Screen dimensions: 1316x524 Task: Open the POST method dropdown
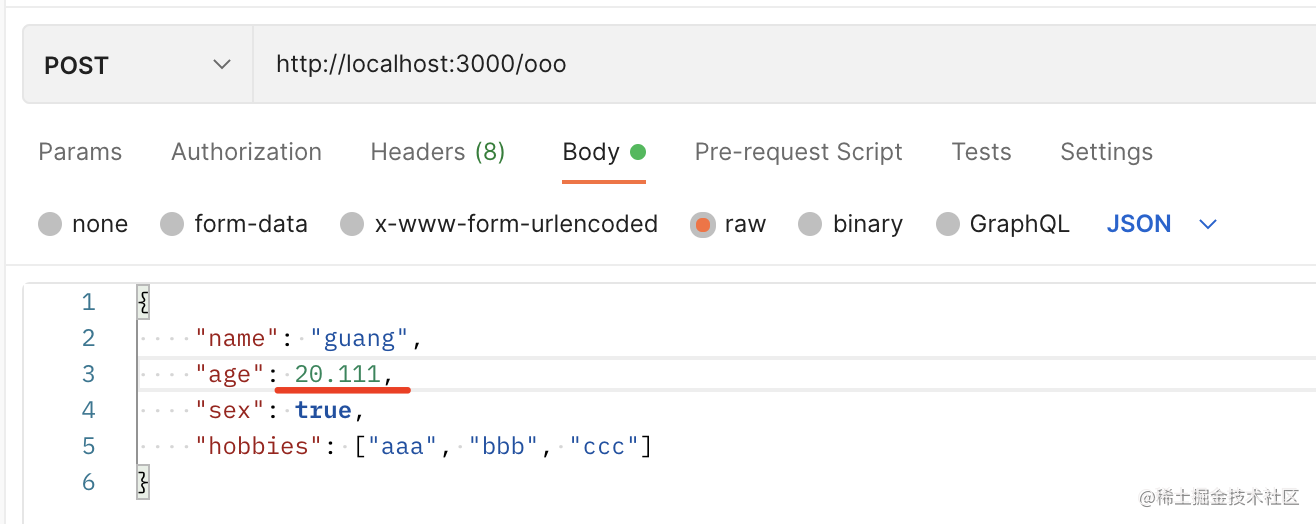pyautogui.click(x=137, y=66)
